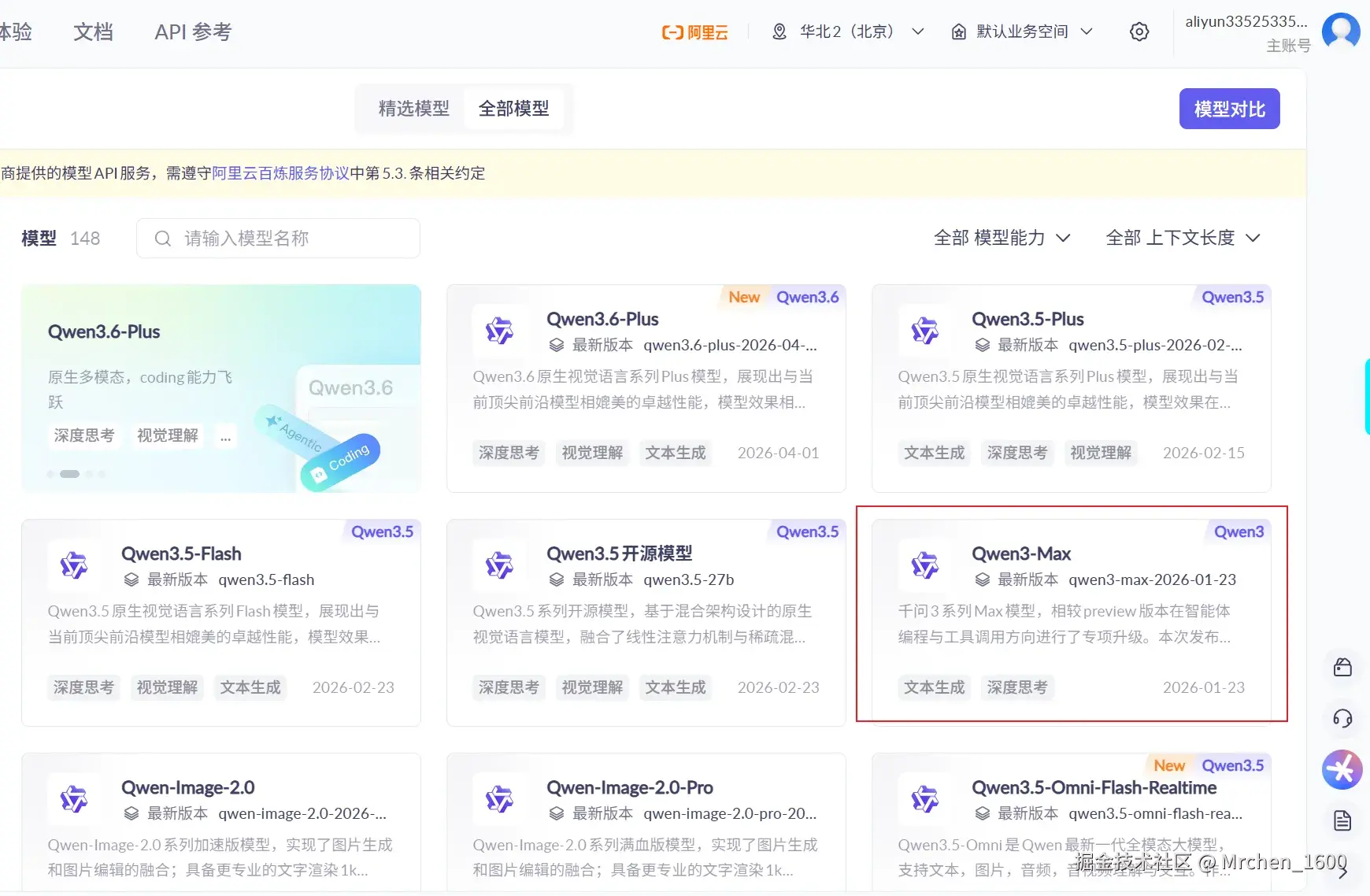Click the Qwen3.6-Plus featured banner
This screenshot has height=896, width=1370.
coord(221,388)
